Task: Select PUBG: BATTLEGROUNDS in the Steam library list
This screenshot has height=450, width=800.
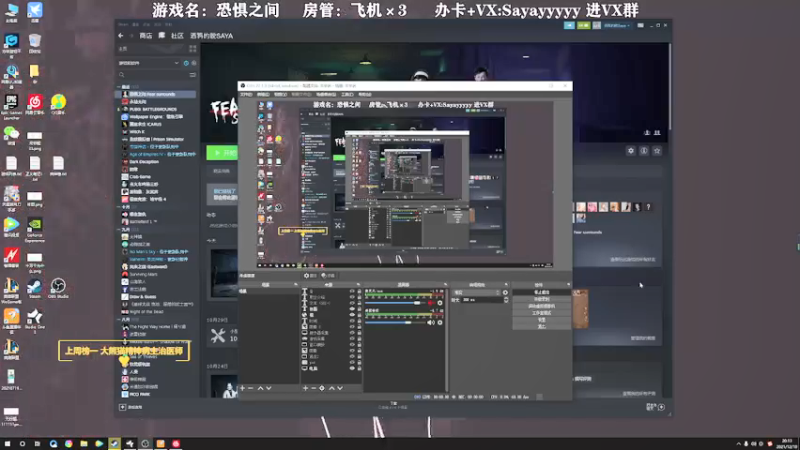Action: pos(153,109)
